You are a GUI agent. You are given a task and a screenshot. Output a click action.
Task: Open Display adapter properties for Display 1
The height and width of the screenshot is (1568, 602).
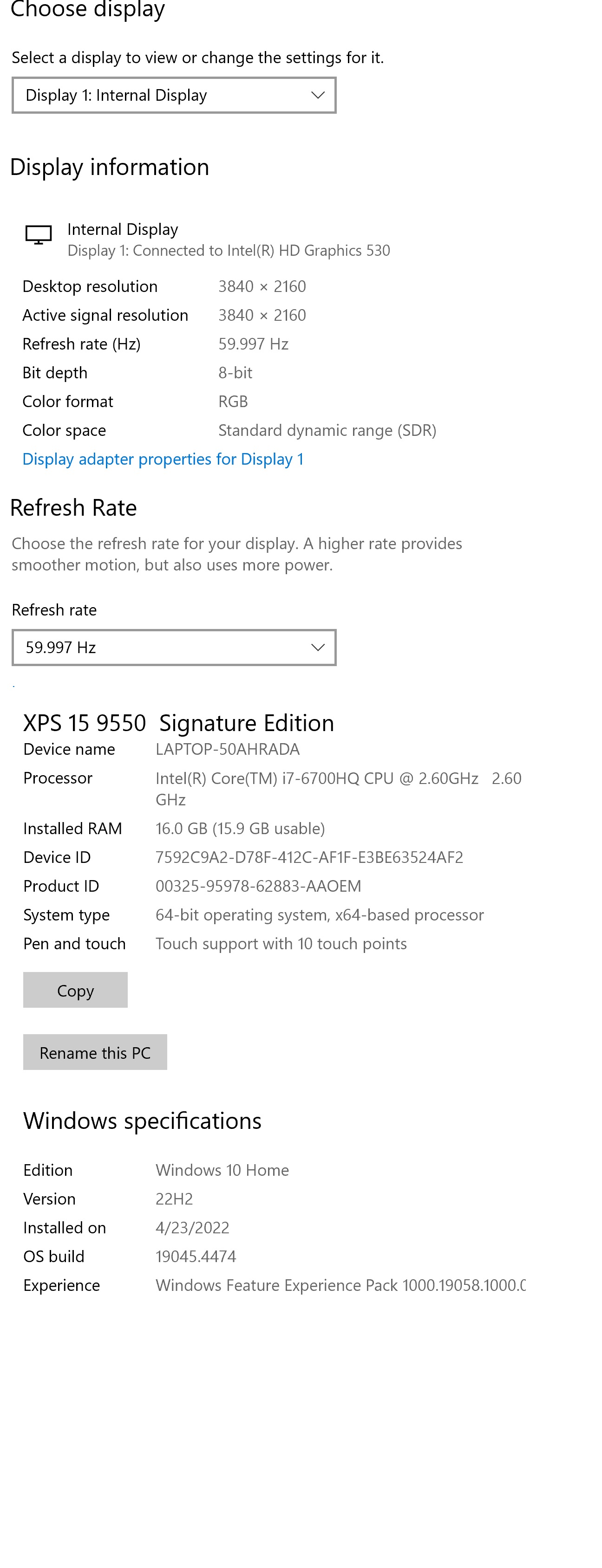163,460
